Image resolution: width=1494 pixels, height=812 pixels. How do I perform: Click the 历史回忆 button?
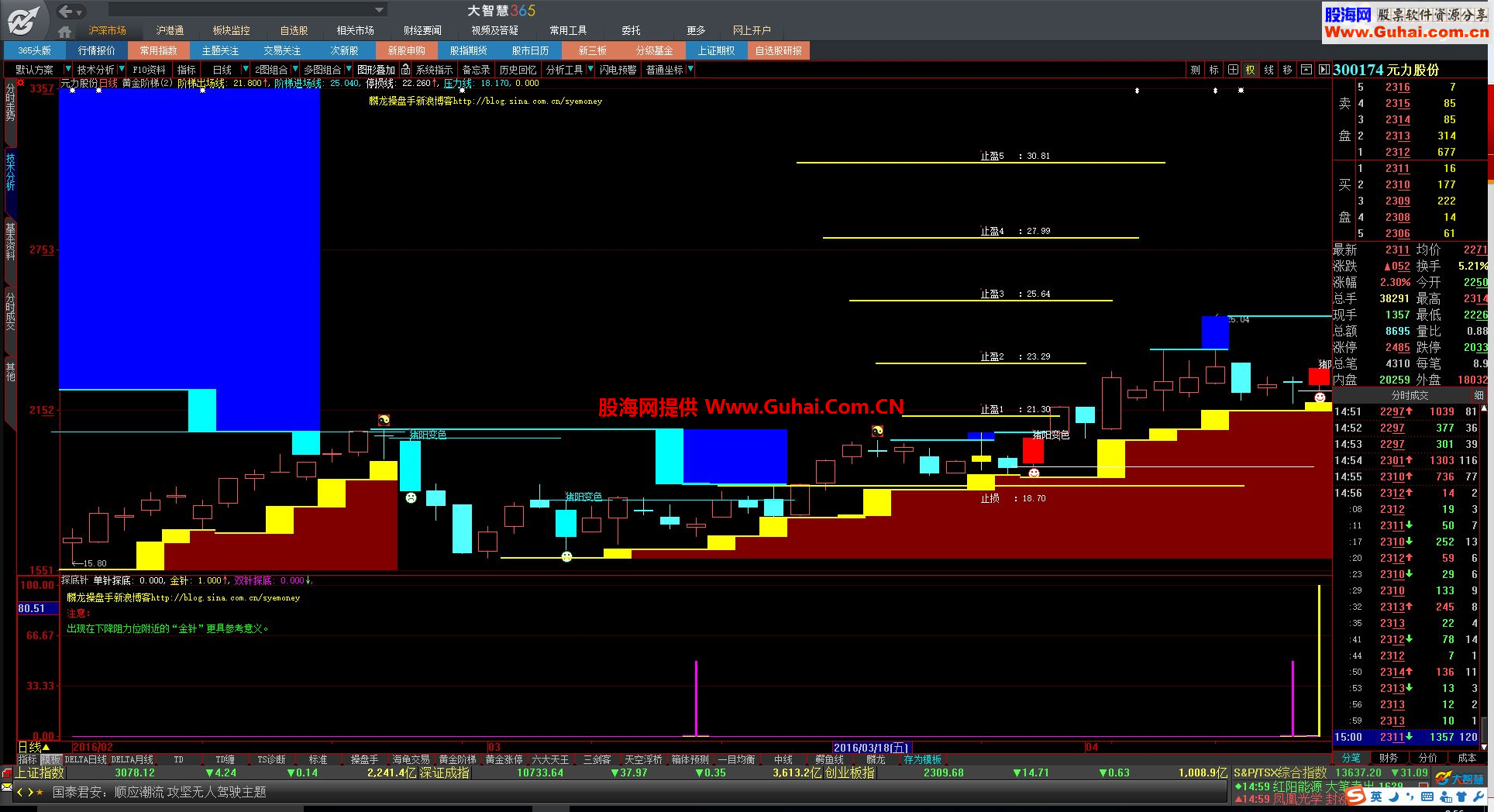518,70
